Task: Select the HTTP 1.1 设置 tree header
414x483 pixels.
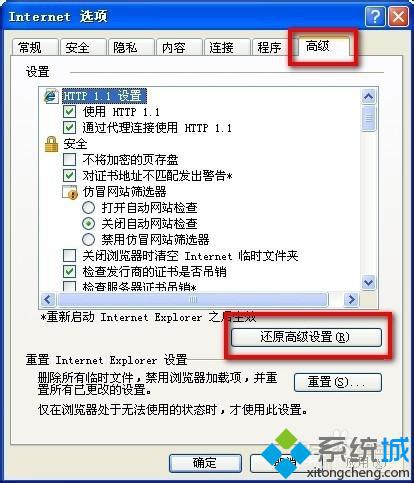Action: [x=104, y=96]
